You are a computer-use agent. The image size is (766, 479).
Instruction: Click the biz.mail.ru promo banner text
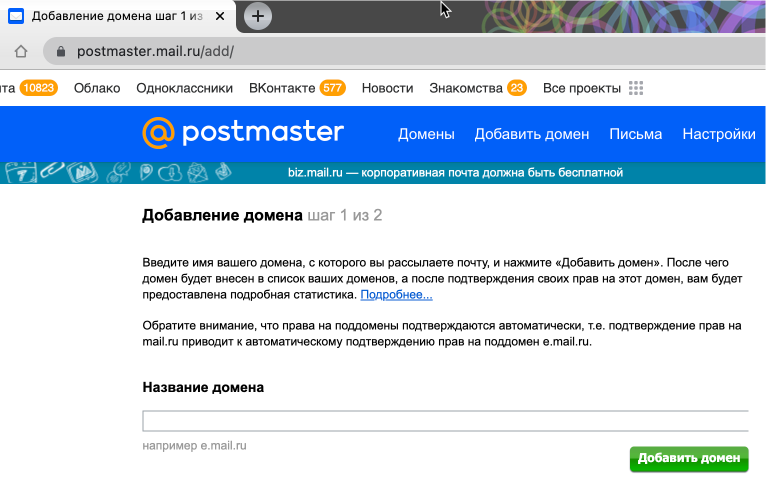click(455, 172)
